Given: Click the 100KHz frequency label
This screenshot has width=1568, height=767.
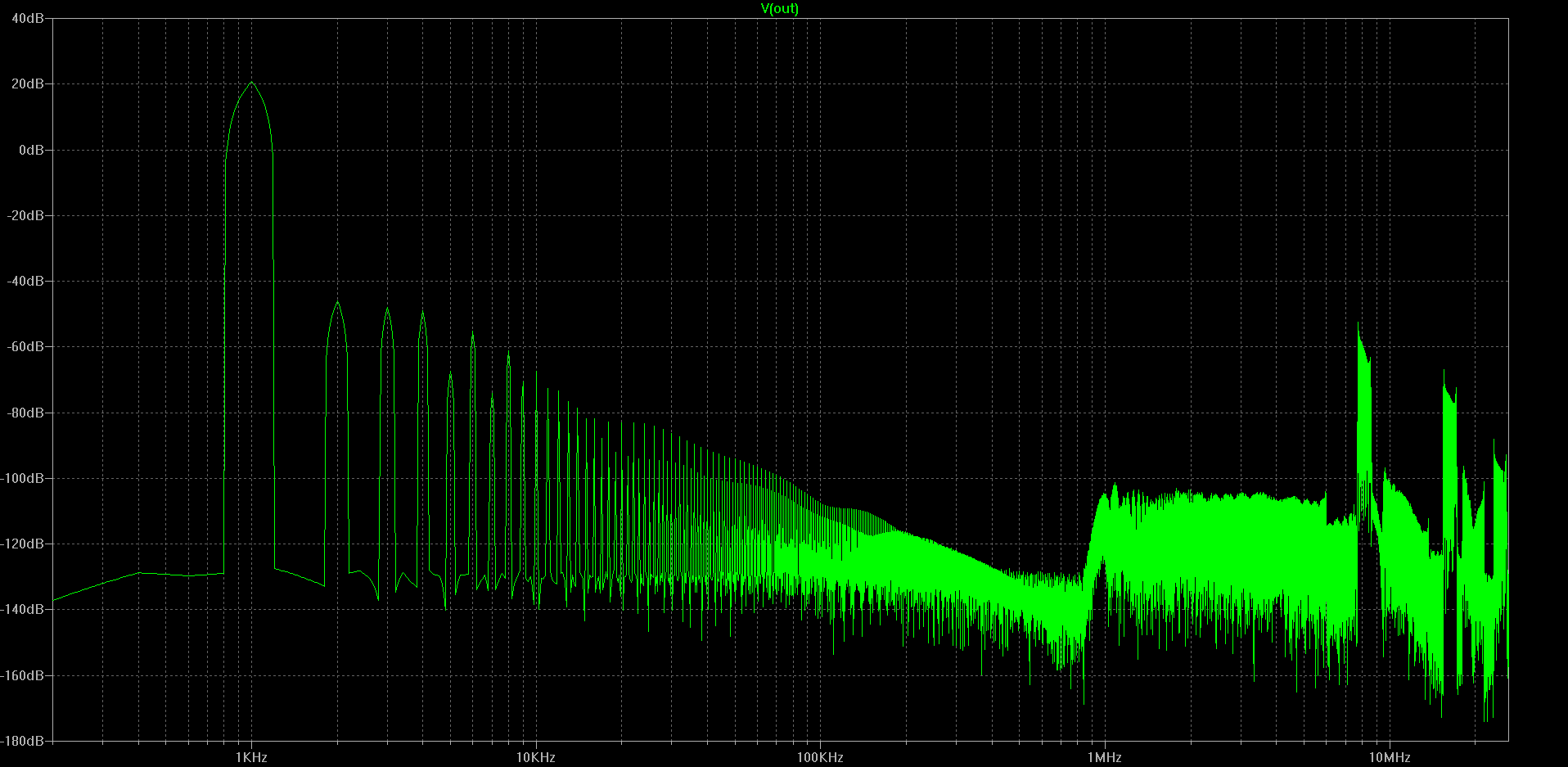Looking at the screenshot, I should (x=820, y=757).
